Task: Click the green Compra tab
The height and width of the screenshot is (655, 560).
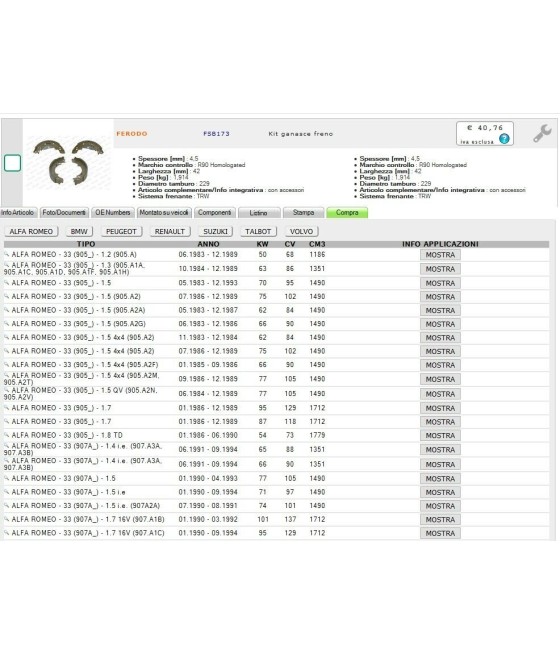Action: click(347, 213)
